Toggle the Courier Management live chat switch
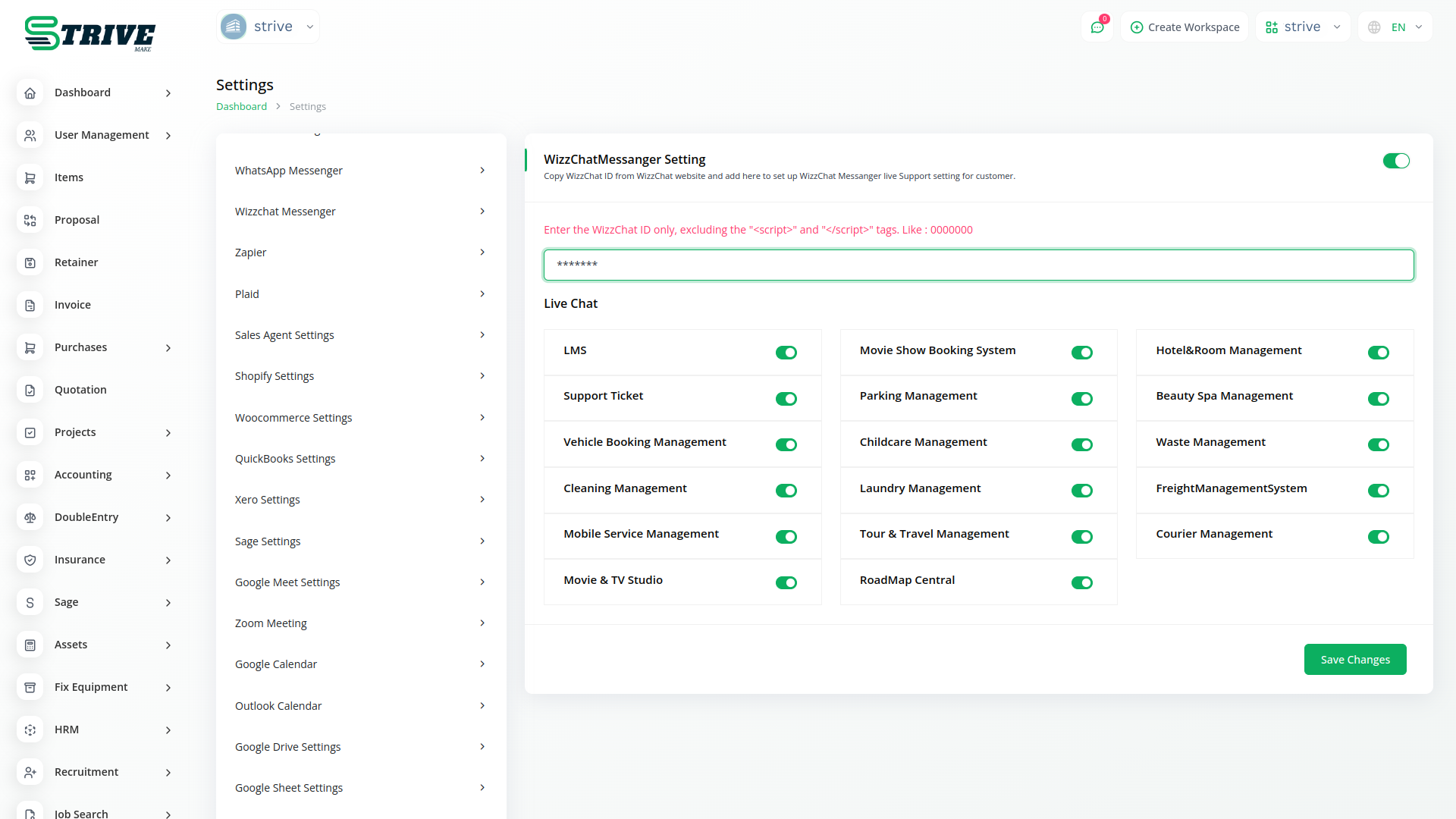The height and width of the screenshot is (819, 1456). point(1378,537)
